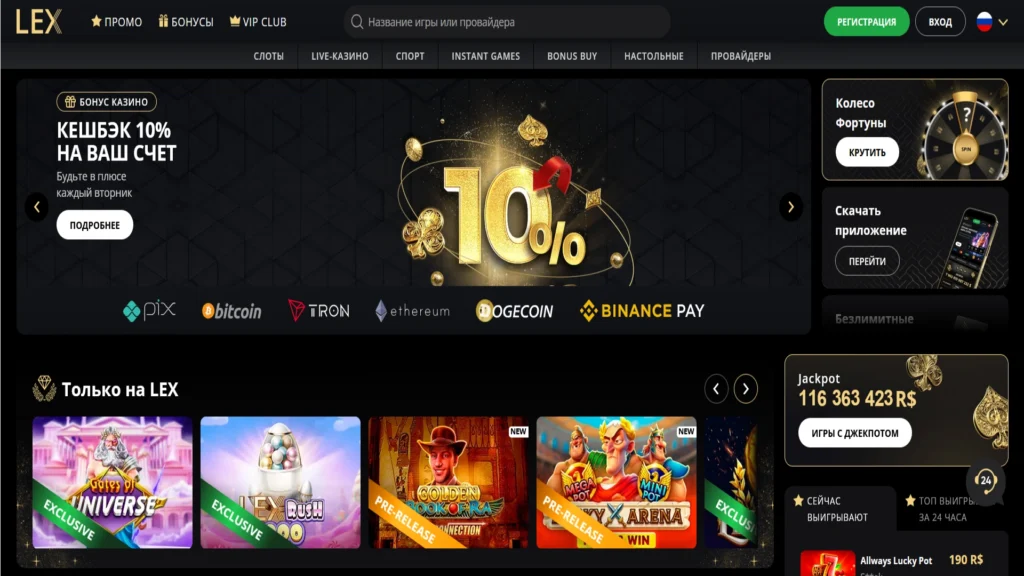The height and width of the screenshot is (576, 1024).
Task: Show next banner slide arrow
Action: tap(791, 207)
